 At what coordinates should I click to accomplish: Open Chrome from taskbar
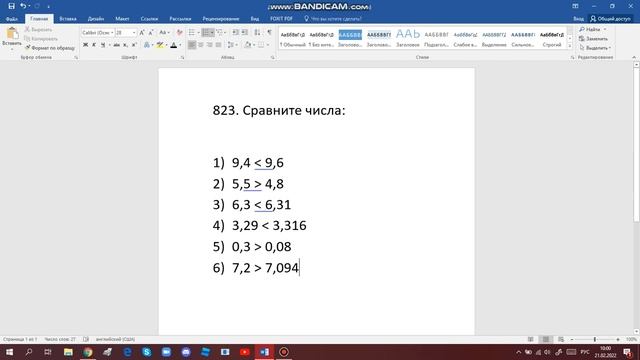(88, 352)
